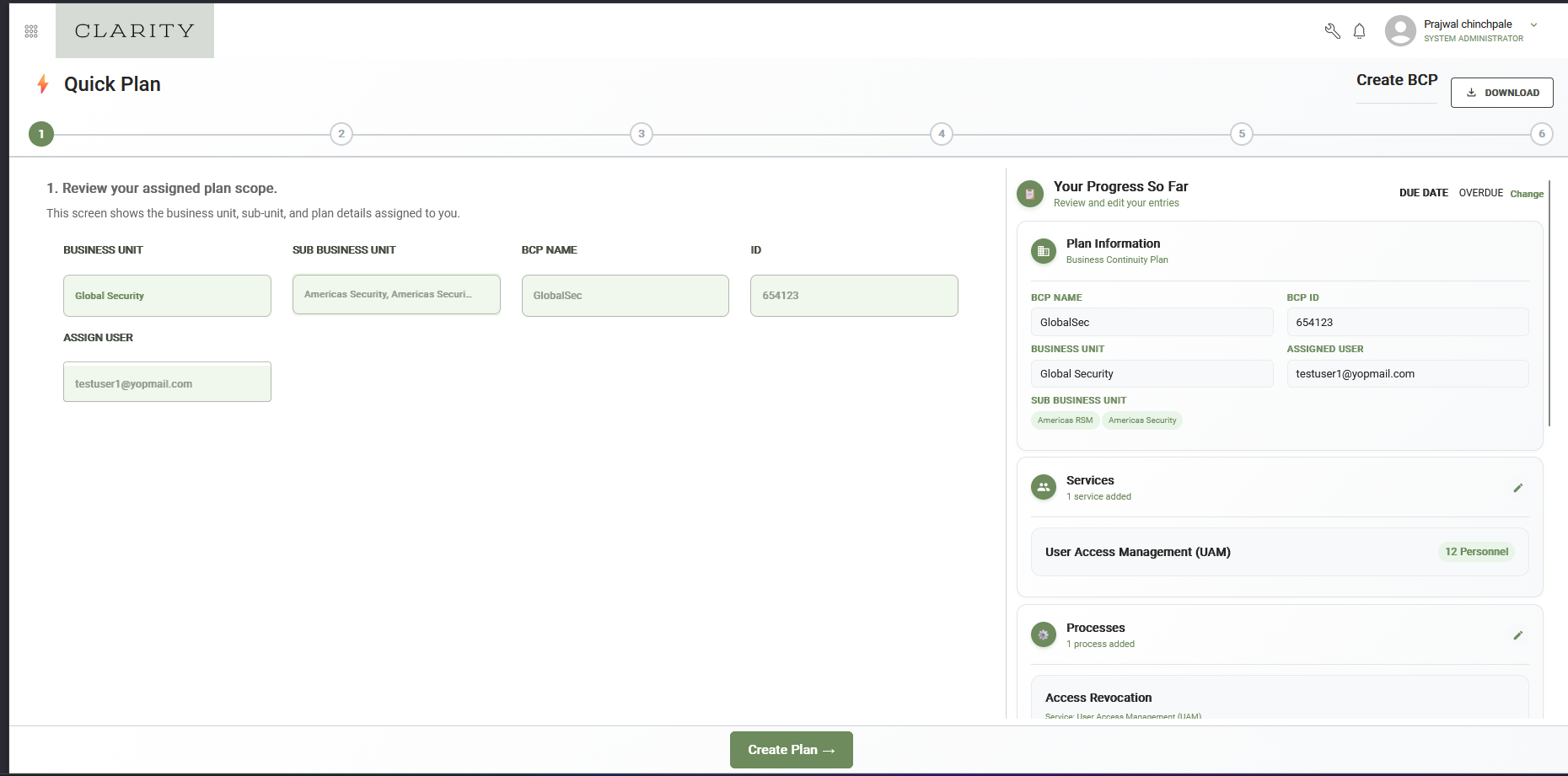This screenshot has height=776, width=1568.
Task: Expand the user profile dropdown arrow
Action: tap(1533, 25)
